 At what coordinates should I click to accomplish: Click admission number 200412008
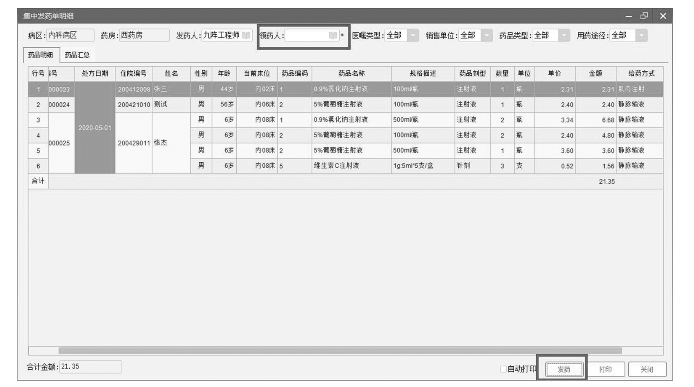134,89
